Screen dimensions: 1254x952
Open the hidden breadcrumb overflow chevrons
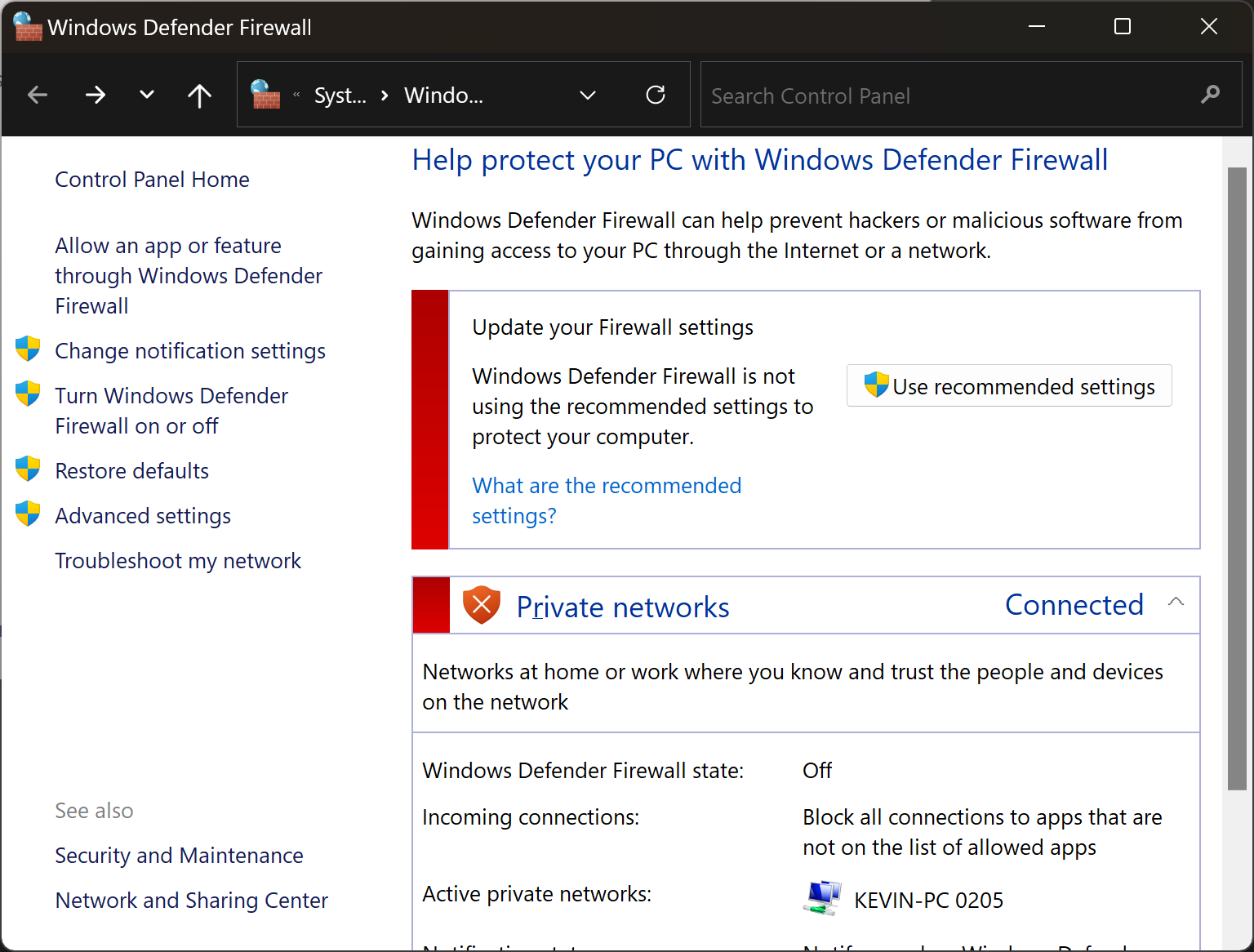[x=296, y=95]
